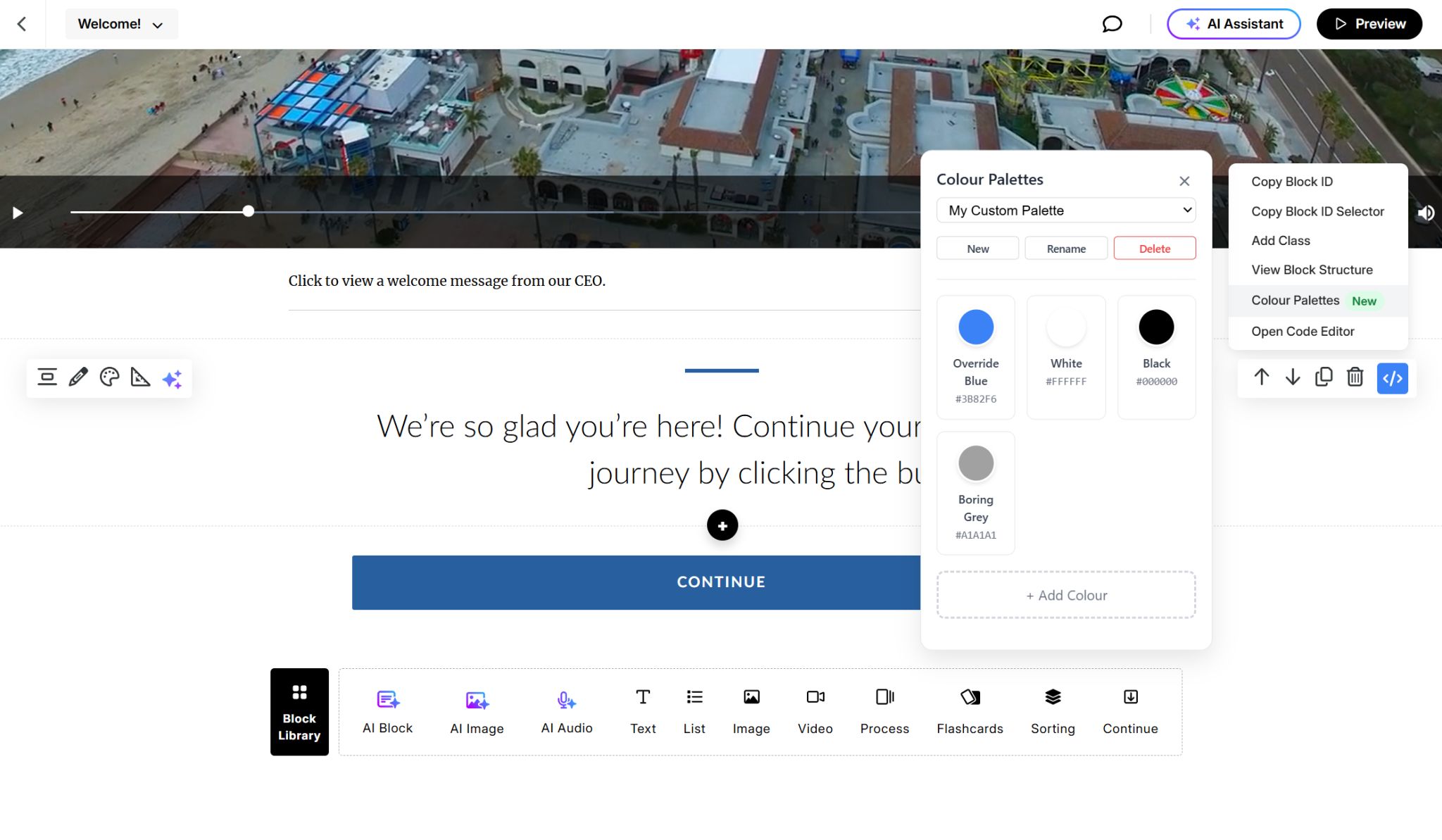Select the Override Blue colour swatch

(975, 327)
